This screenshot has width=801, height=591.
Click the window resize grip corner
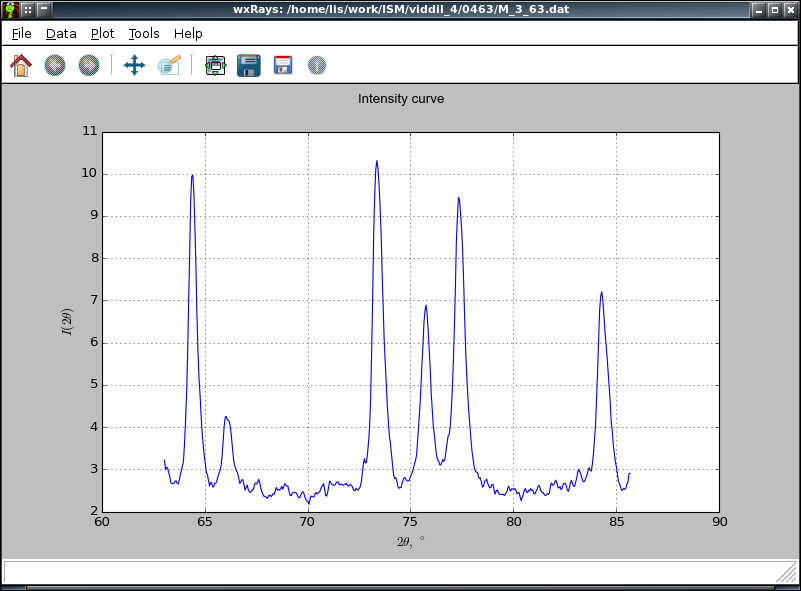(x=787, y=572)
